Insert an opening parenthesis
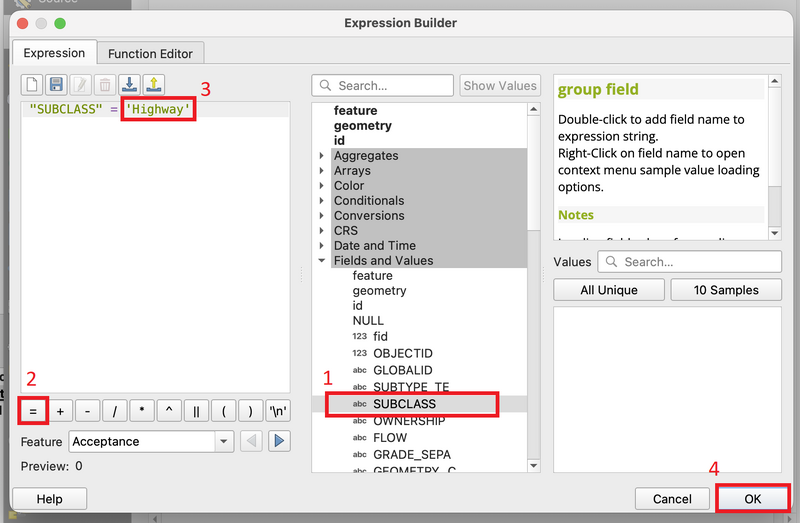The width and height of the screenshot is (800, 523). point(223,411)
